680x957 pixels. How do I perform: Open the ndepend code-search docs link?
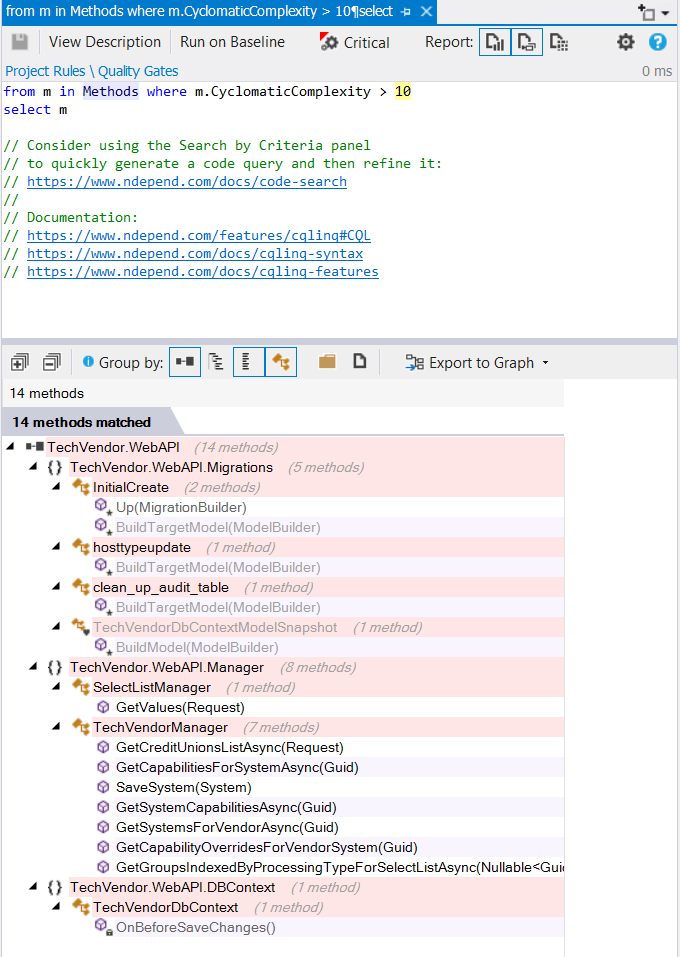click(187, 182)
